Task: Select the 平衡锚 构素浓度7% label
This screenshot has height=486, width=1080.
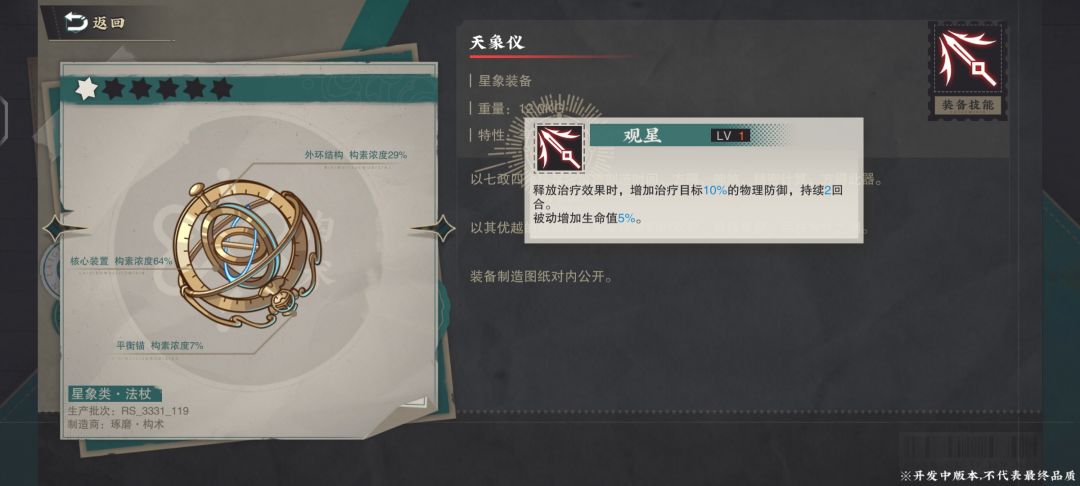Action: [x=160, y=346]
